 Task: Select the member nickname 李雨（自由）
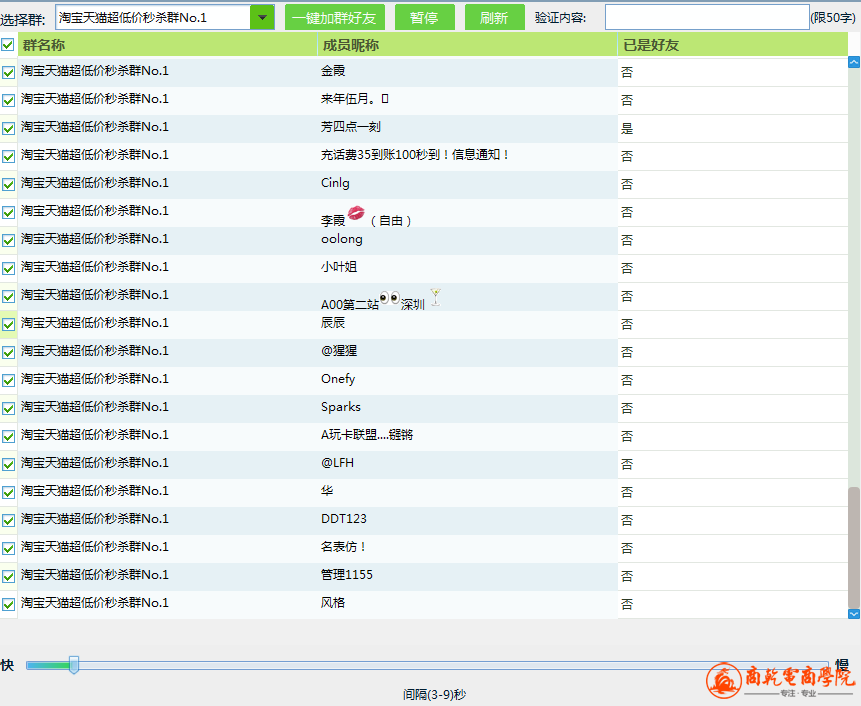[x=366, y=216]
